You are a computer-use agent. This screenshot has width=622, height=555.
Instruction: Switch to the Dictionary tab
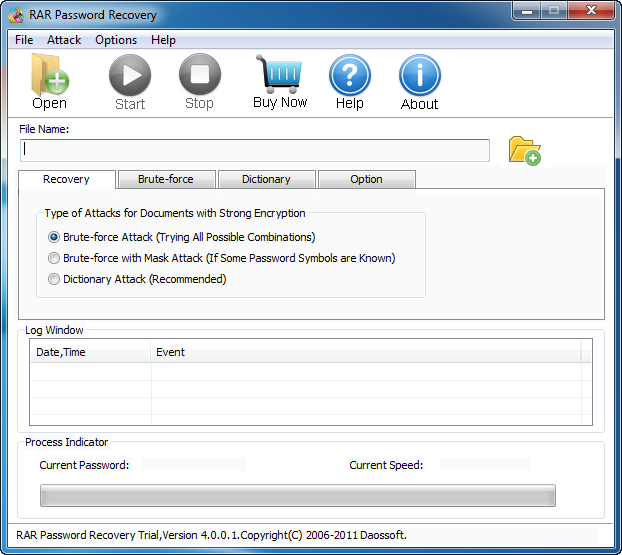[x=267, y=179]
